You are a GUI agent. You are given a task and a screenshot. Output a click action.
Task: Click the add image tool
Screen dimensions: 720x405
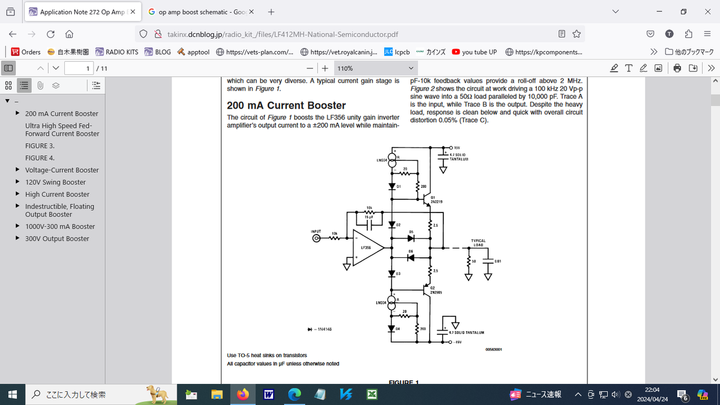click(x=659, y=68)
